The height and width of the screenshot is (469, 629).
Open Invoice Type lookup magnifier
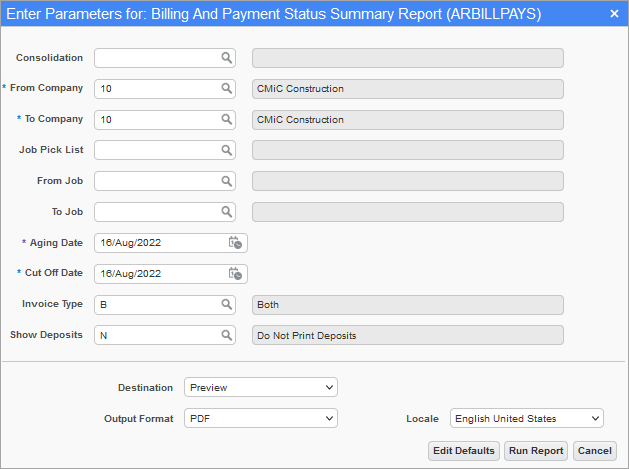[x=227, y=305]
